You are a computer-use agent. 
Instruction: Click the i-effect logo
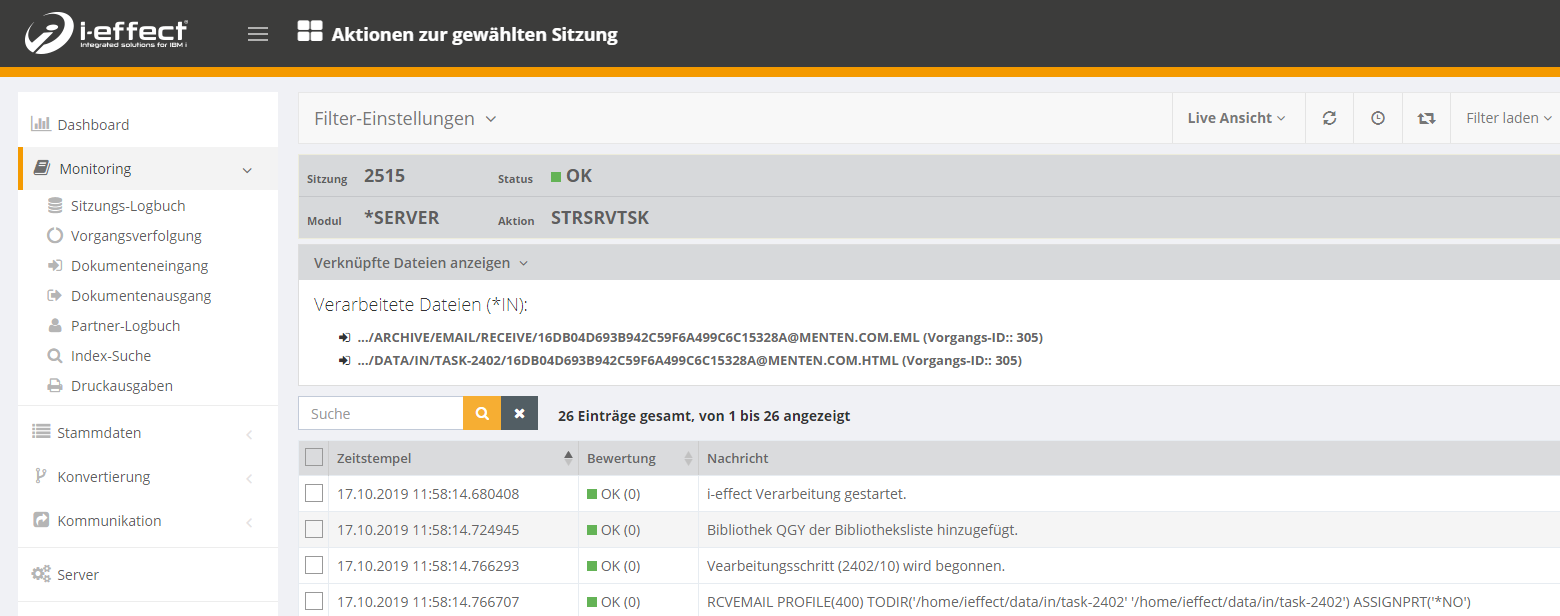pyautogui.click(x=107, y=35)
